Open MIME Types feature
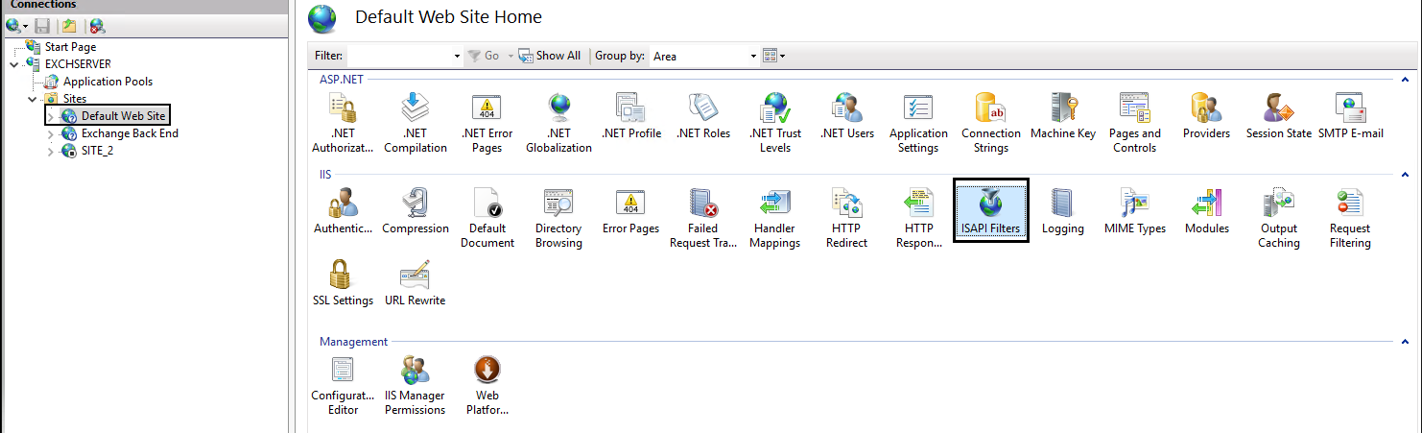The height and width of the screenshot is (433, 1422). (x=1135, y=211)
